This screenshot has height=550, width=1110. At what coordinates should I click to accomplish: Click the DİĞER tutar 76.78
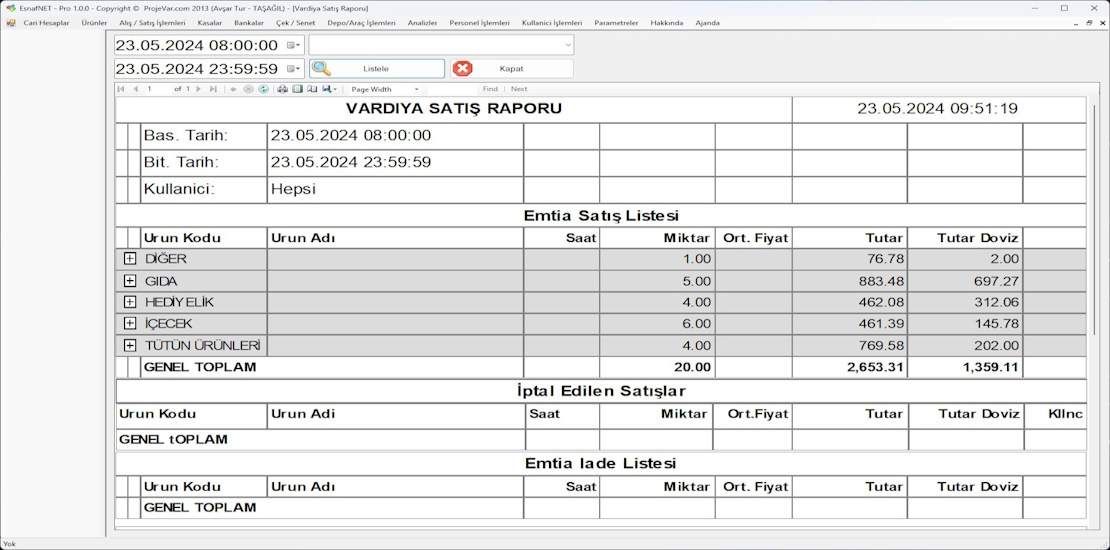886,259
